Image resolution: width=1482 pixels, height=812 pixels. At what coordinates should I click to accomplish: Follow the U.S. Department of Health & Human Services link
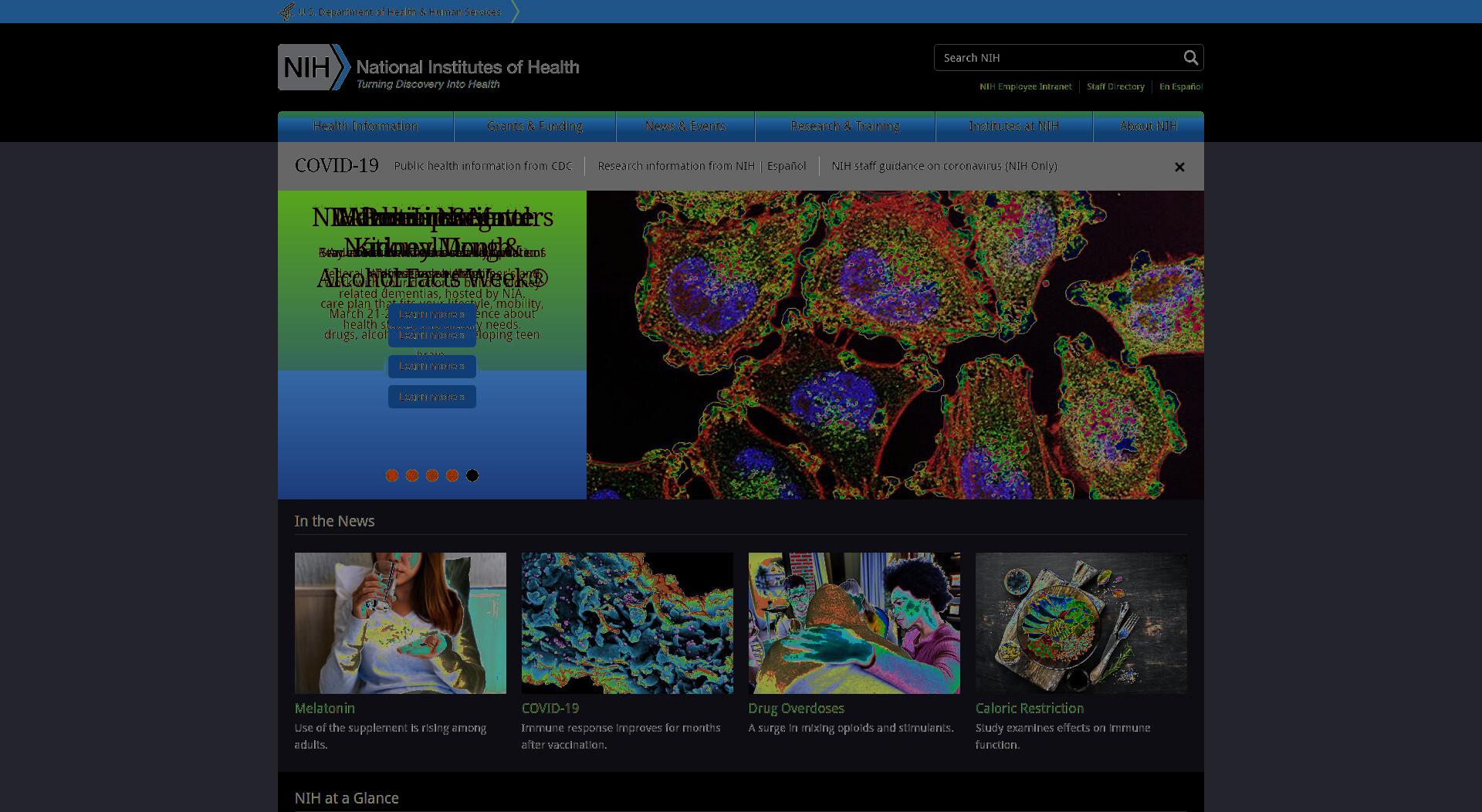click(x=400, y=12)
